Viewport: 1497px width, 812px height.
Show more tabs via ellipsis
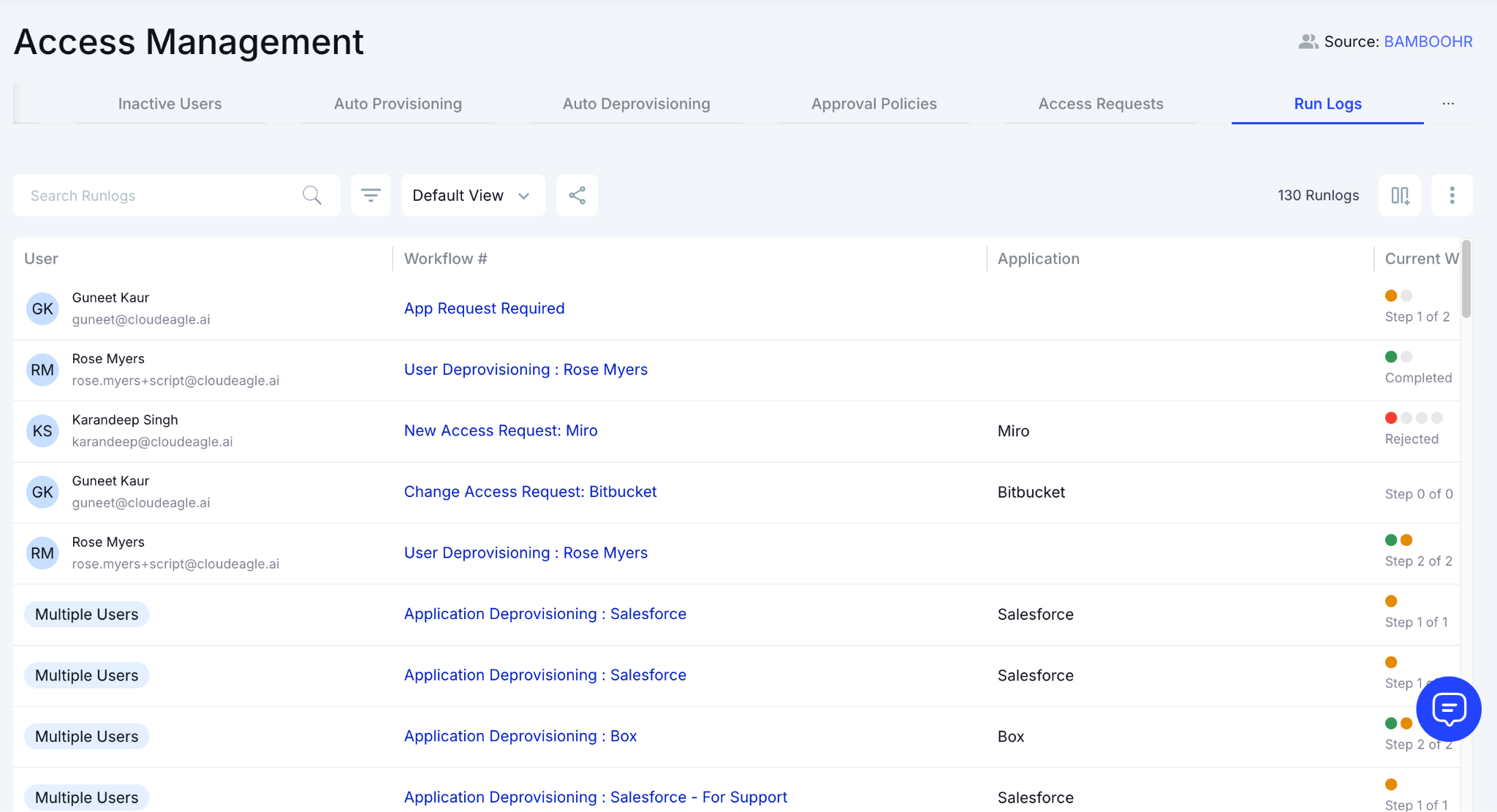(x=1448, y=104)
